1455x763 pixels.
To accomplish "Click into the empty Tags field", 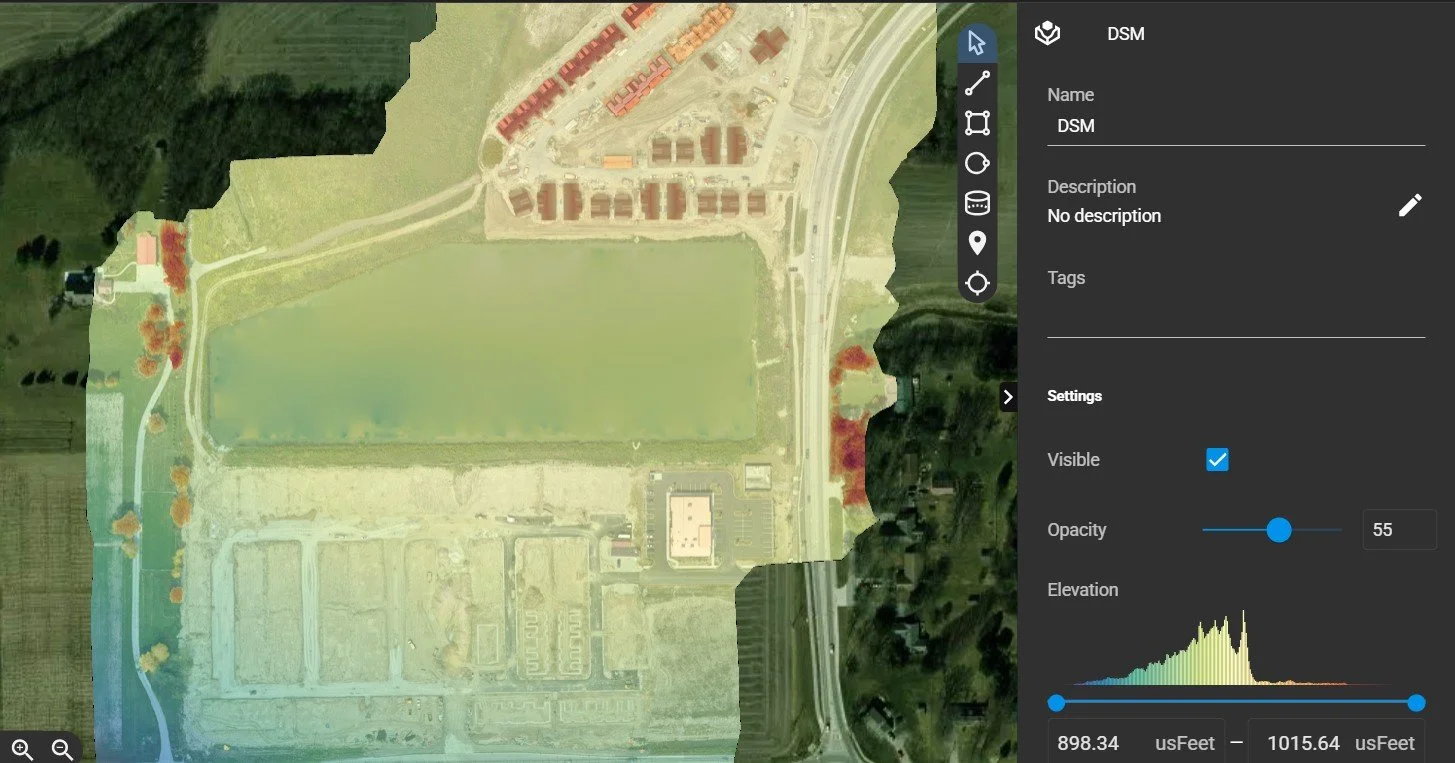I will pyautogui.click(x=1236, y=316).
